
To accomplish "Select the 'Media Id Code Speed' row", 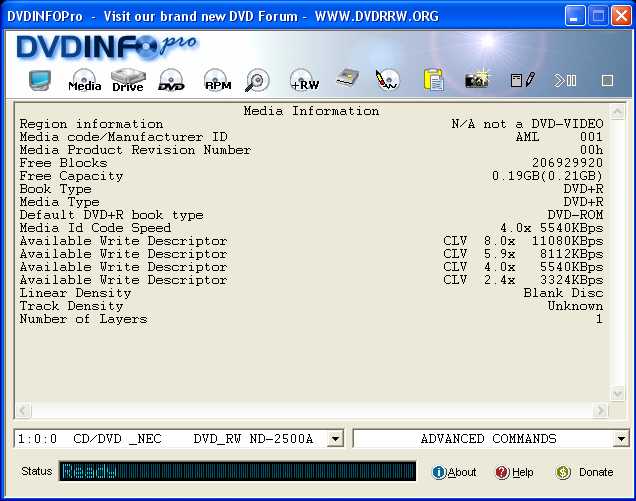I will point(311,228).
